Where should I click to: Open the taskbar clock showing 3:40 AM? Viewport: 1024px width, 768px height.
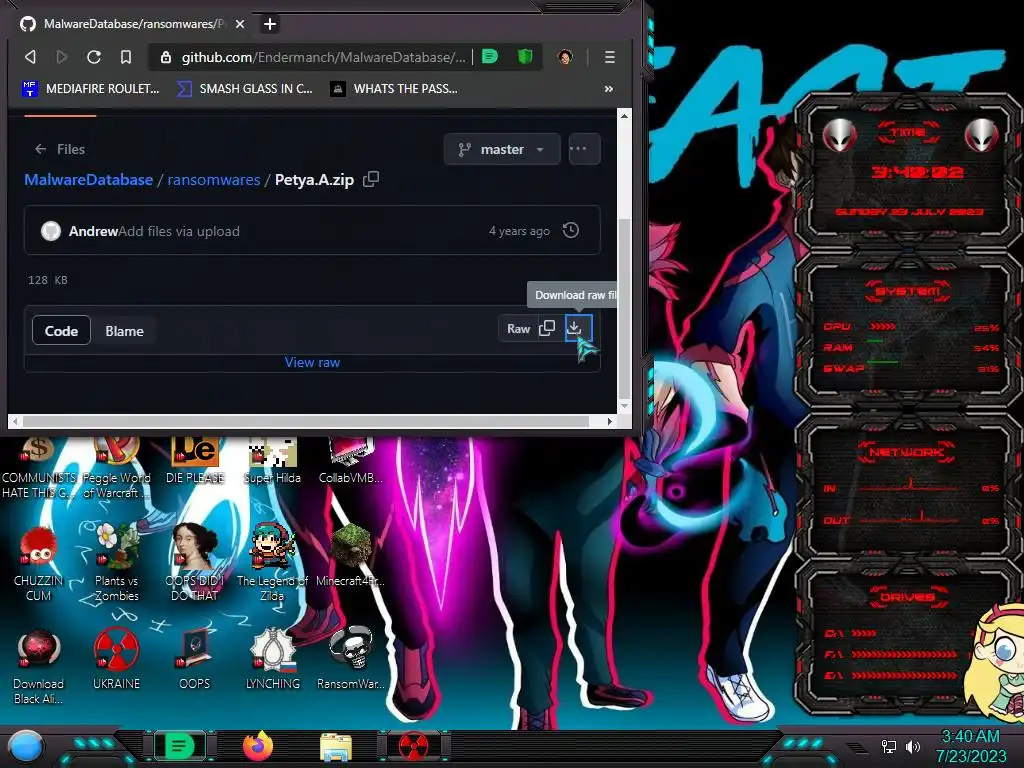[971, 746]
